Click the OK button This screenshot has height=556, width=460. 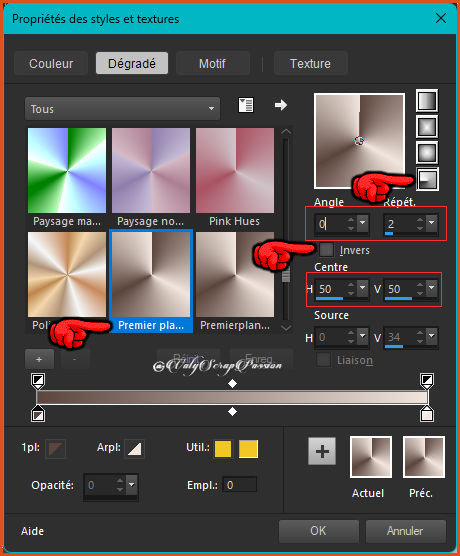point(318,531)
